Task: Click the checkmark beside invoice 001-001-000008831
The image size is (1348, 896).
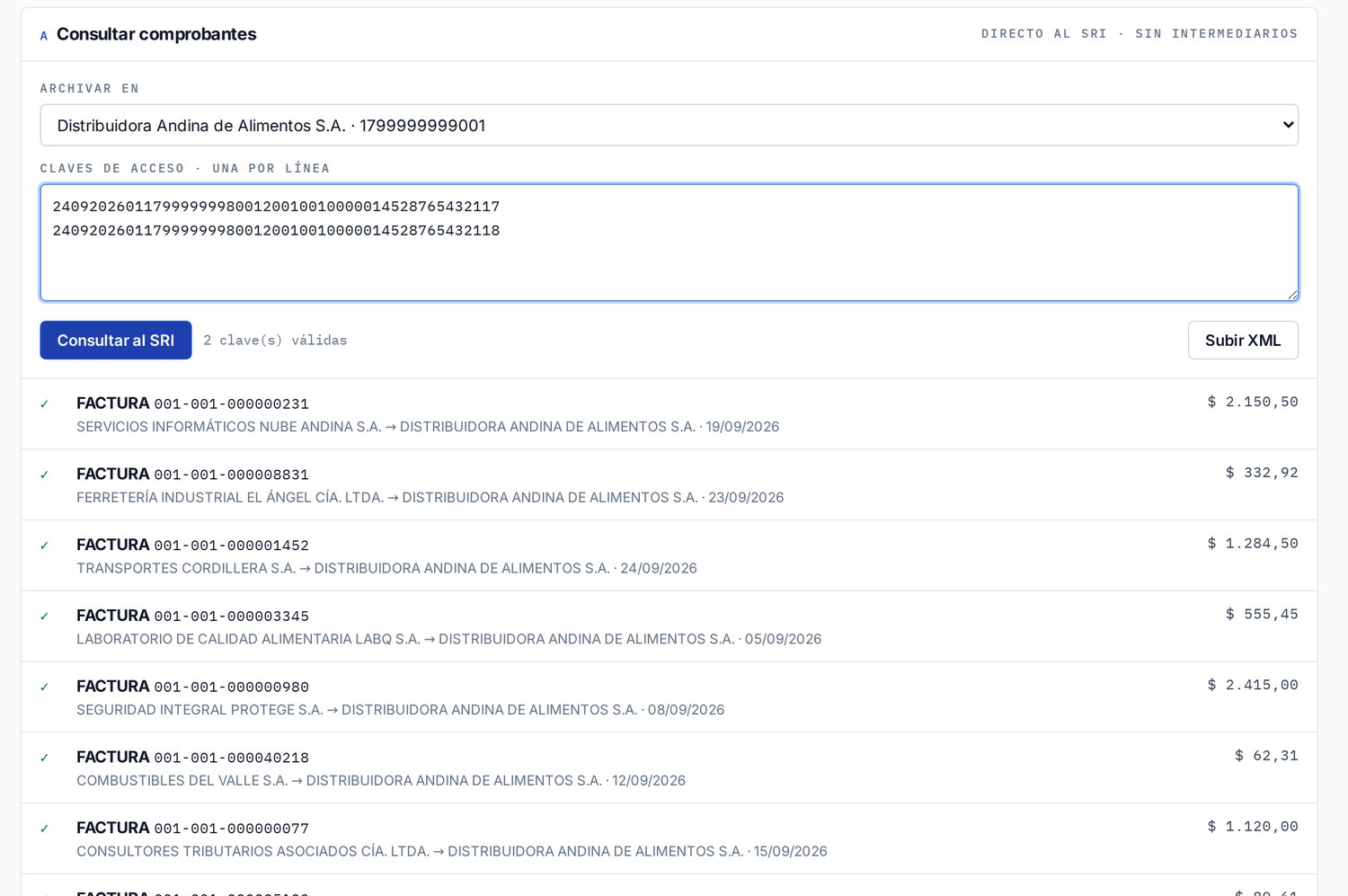Action: [x=44, y=475]
